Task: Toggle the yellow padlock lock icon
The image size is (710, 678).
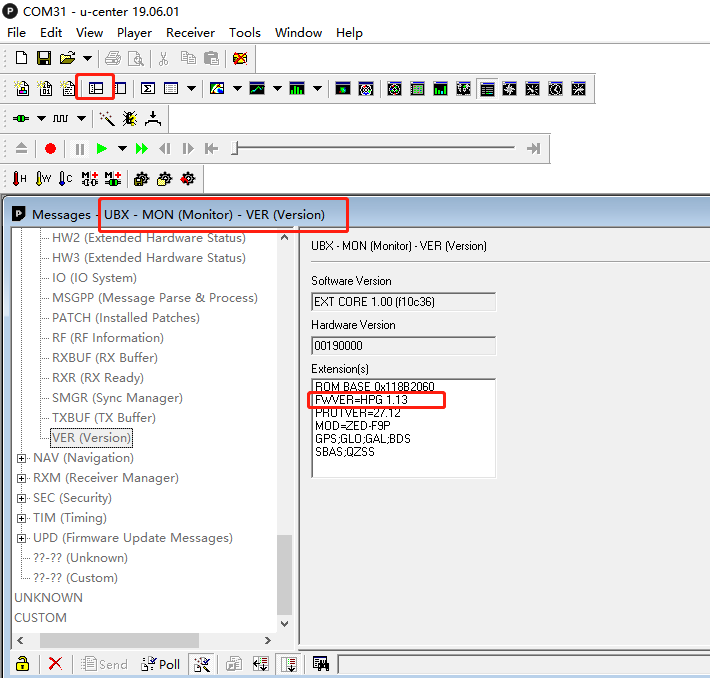Action: [22, 664]
